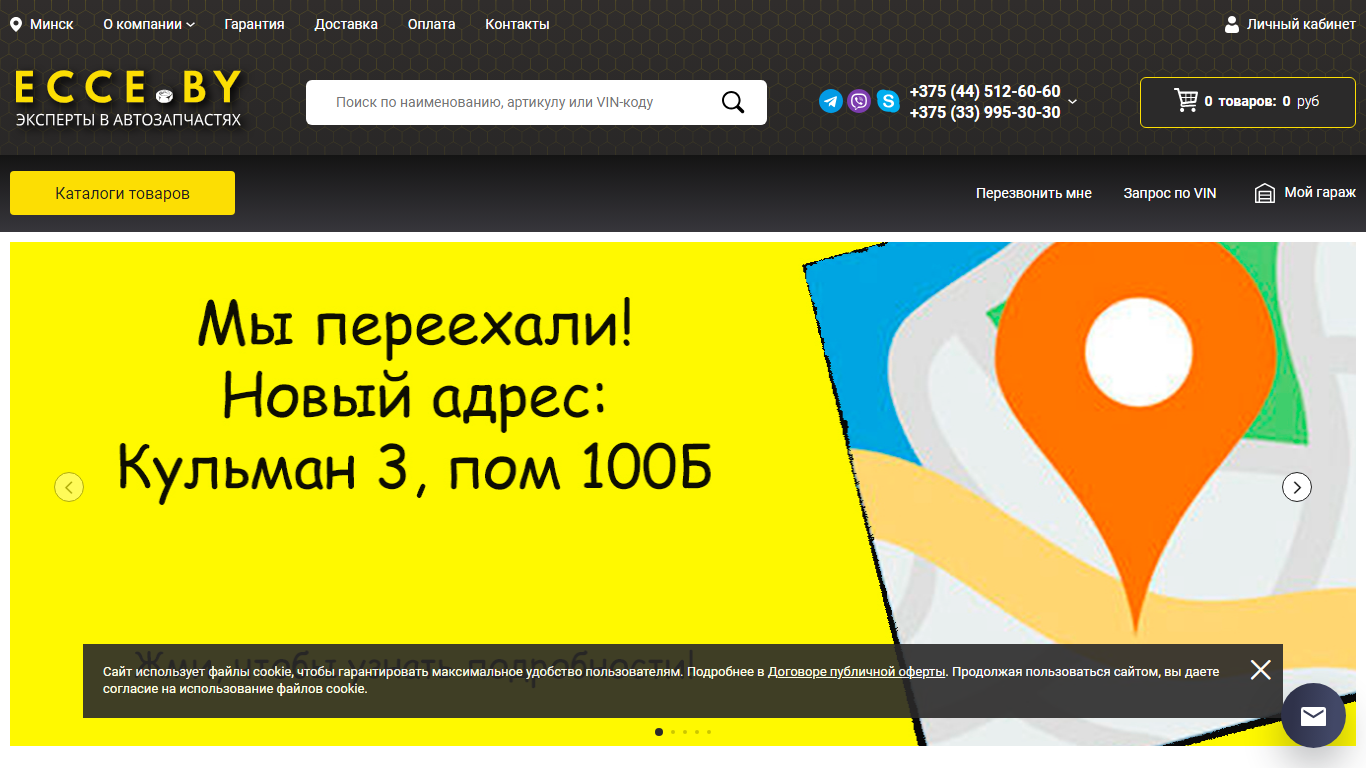
Task: Open the Доставка menu item
Action: [346, 24]
